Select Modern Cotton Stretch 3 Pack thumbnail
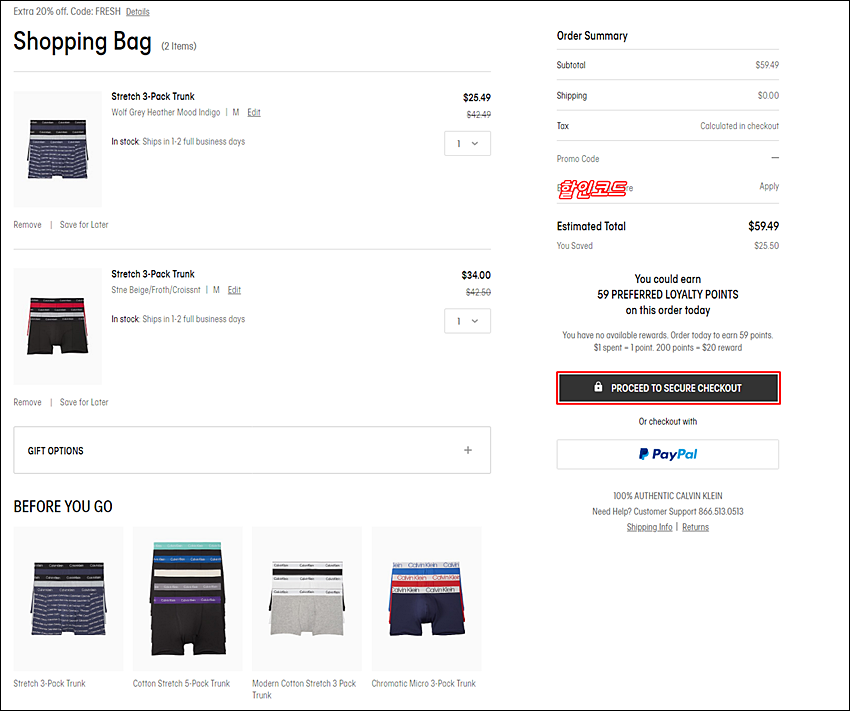850x711 pixels. click(306, 598)
